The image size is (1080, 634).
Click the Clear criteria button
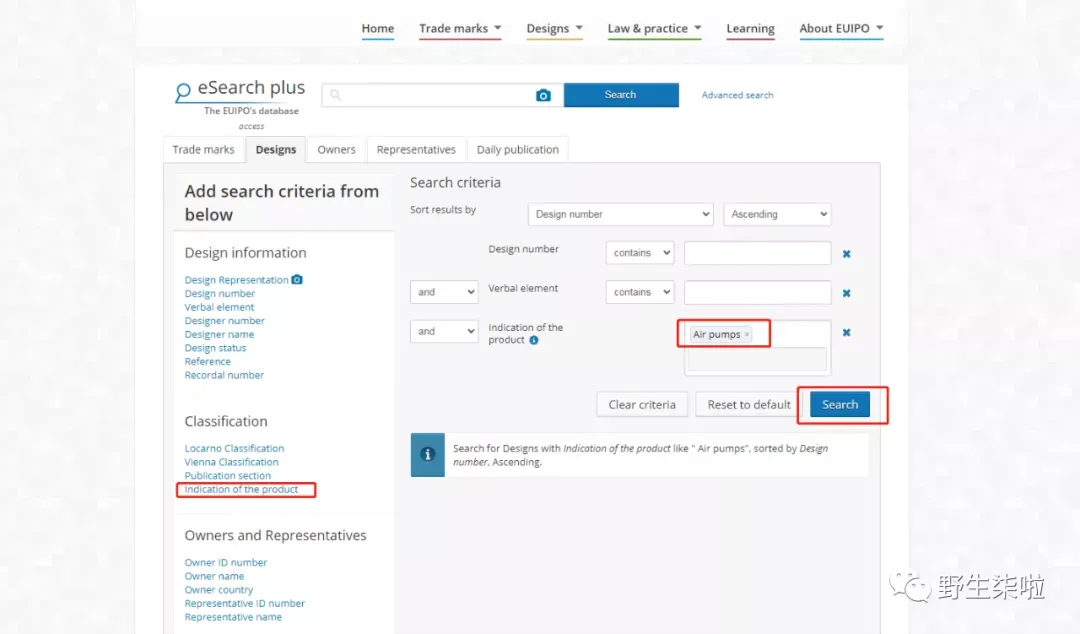[x=642, y=405]
